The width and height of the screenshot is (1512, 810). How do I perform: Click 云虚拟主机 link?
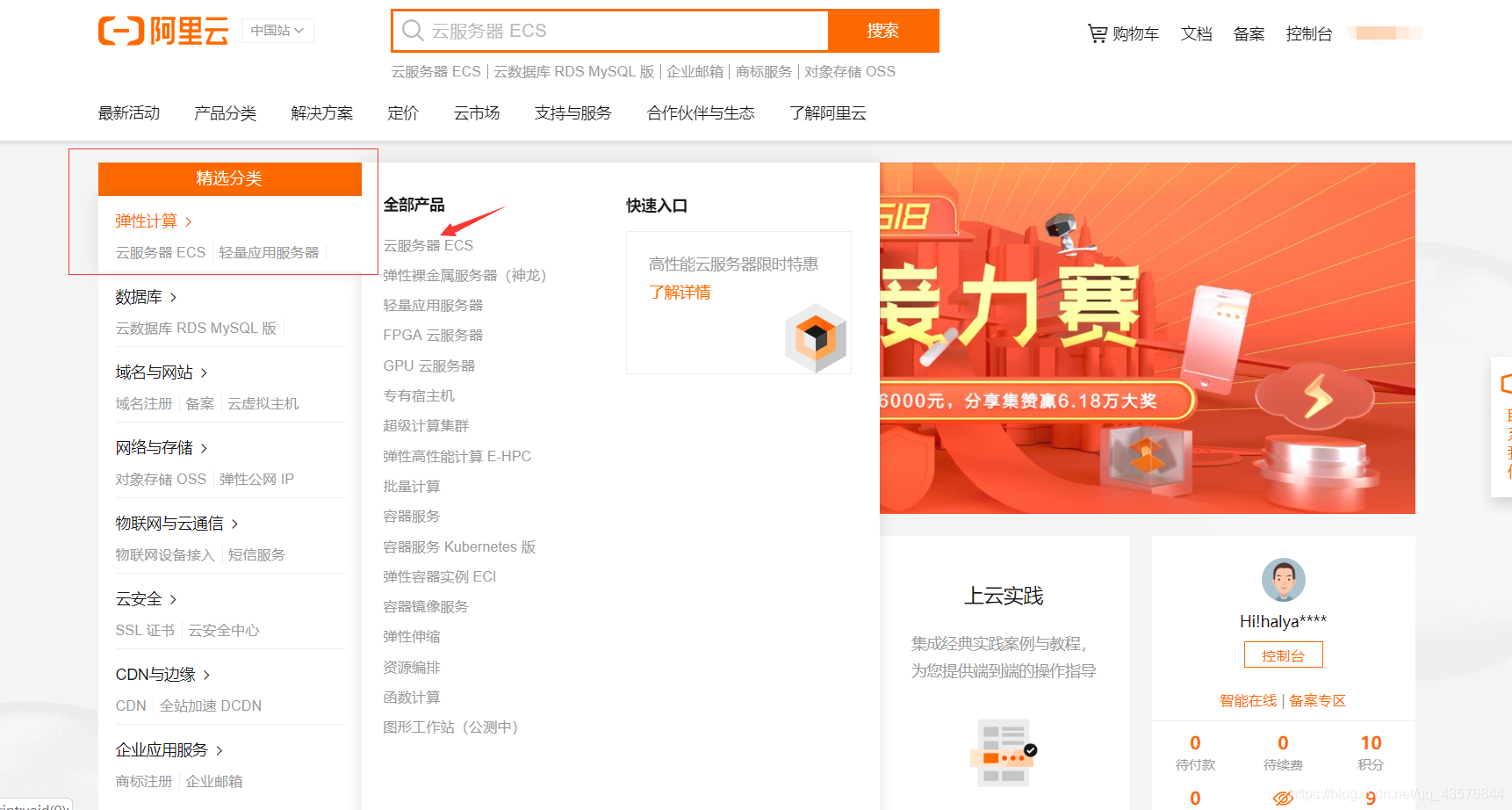pos(263,404)
